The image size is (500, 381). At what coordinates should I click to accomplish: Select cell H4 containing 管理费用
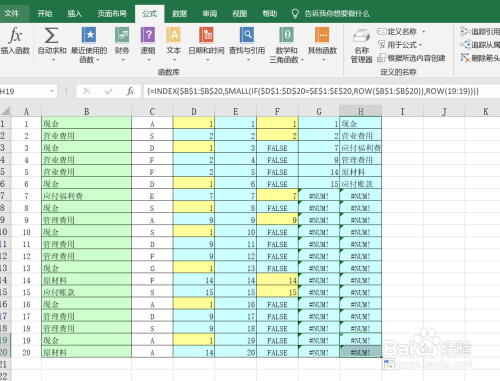pyautogui.click(x=361, y=160)
